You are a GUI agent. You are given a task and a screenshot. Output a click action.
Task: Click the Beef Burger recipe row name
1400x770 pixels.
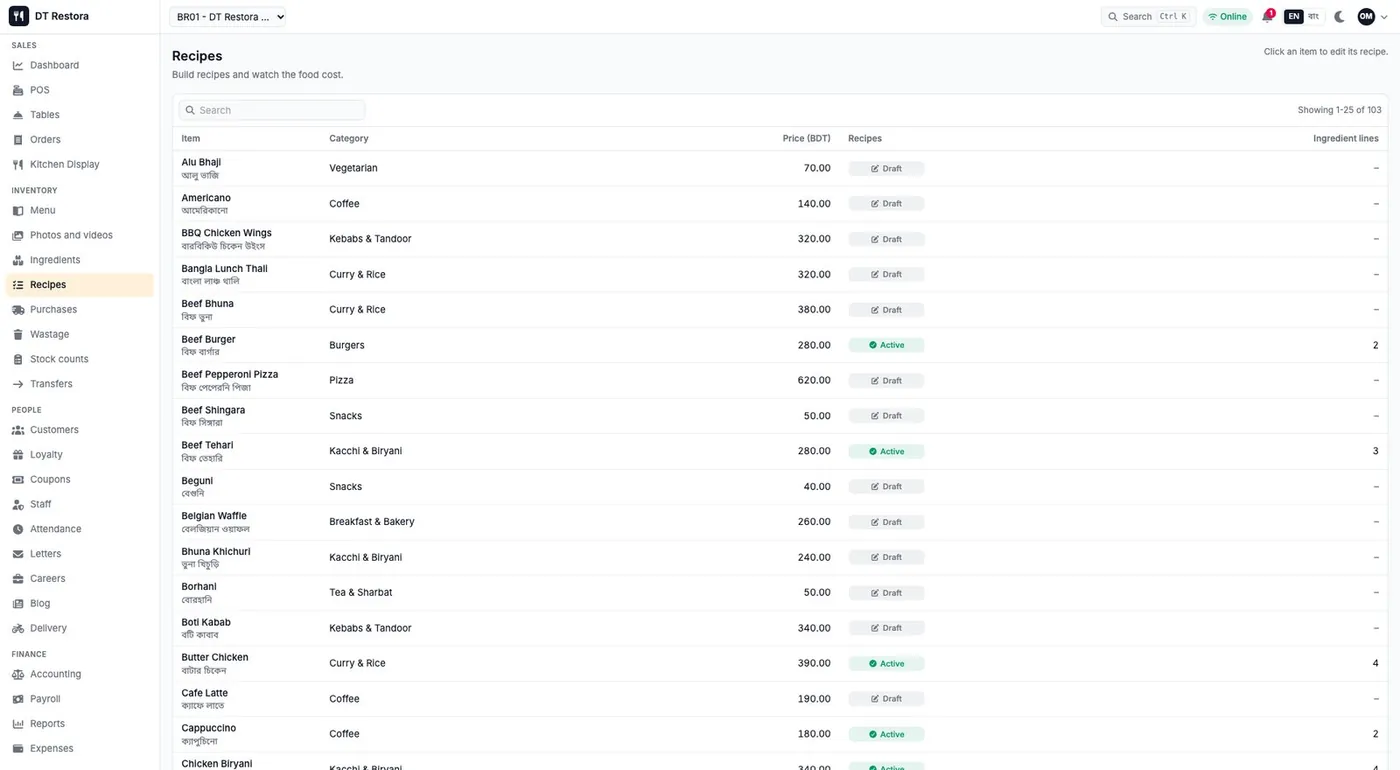[208, 339]
